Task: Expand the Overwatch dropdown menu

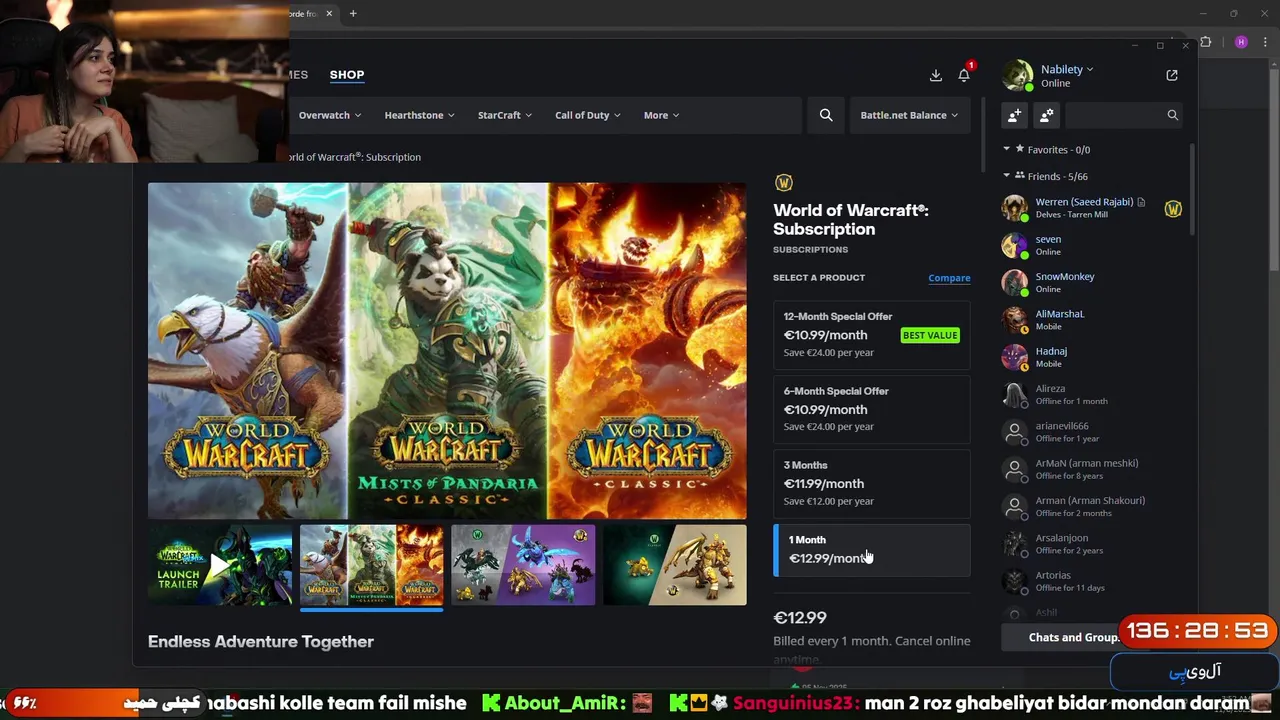Action: [x=330, y=115]
